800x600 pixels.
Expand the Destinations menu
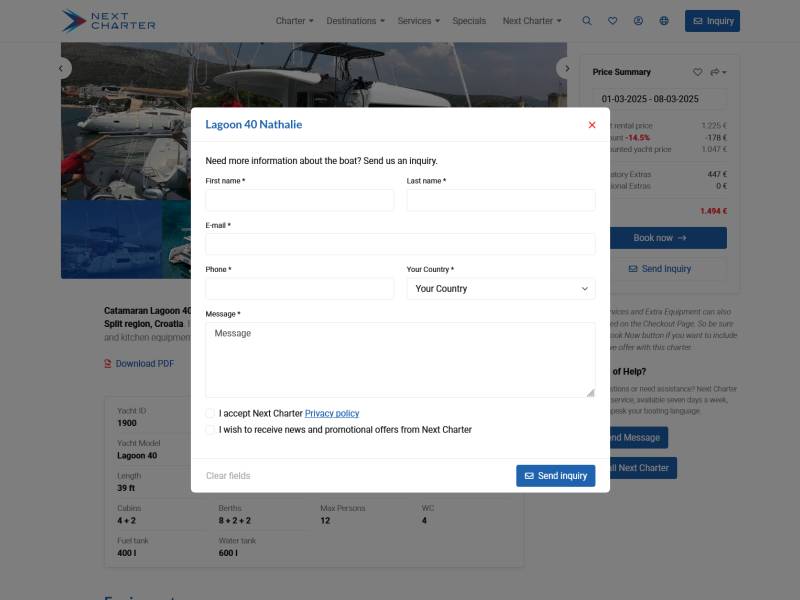pos(356,21)
